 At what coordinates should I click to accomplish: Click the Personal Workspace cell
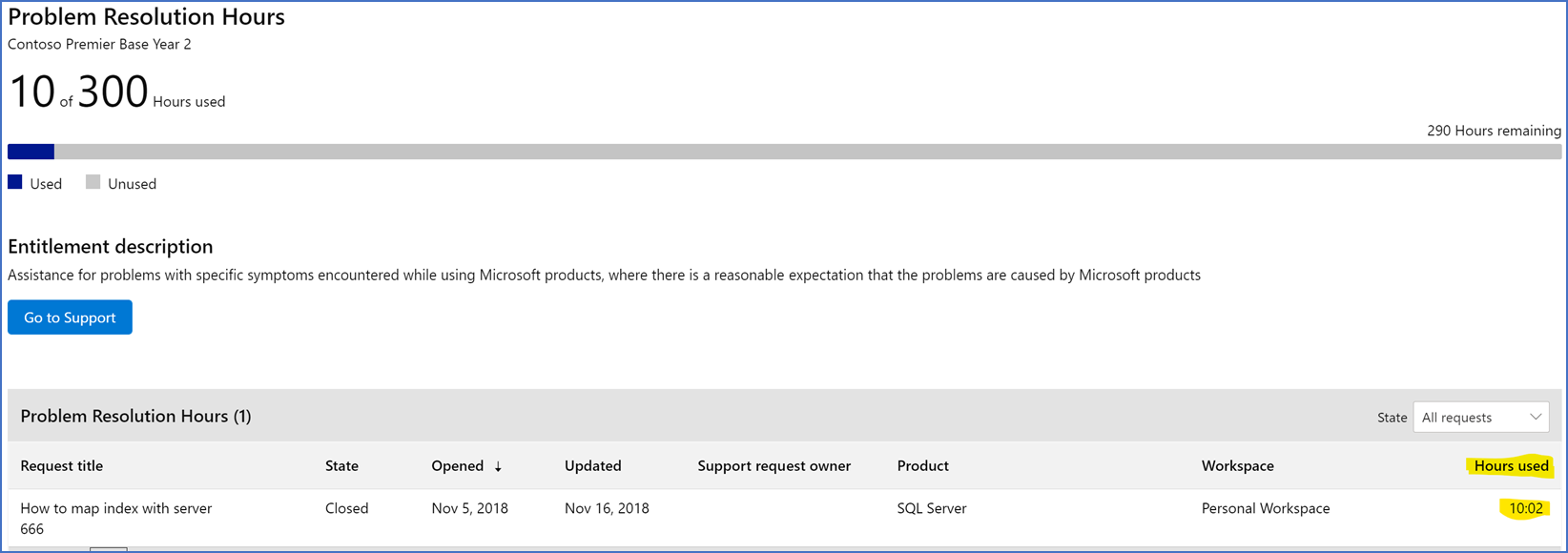point(1266,508)
